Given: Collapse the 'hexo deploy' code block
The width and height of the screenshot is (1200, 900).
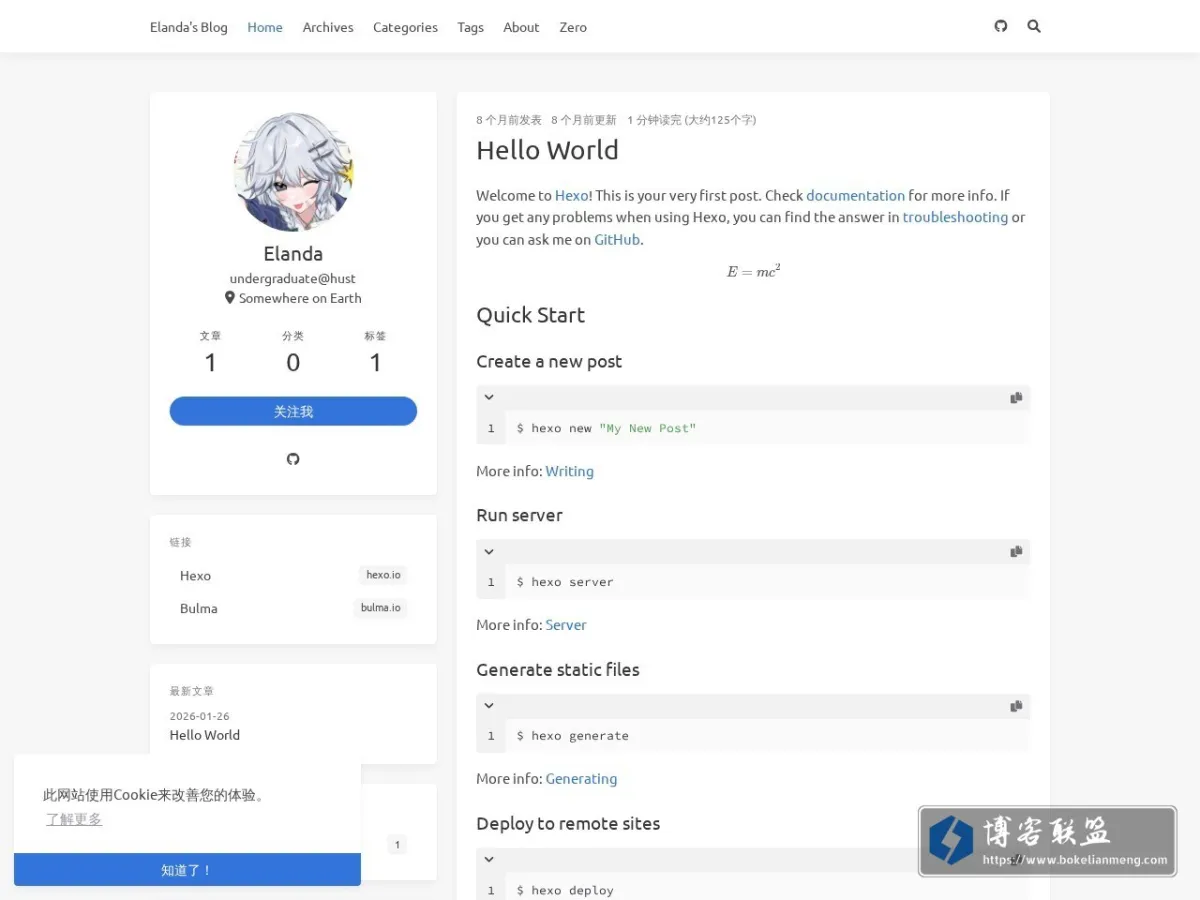Looking at the screenshot, I should [489, 859].
